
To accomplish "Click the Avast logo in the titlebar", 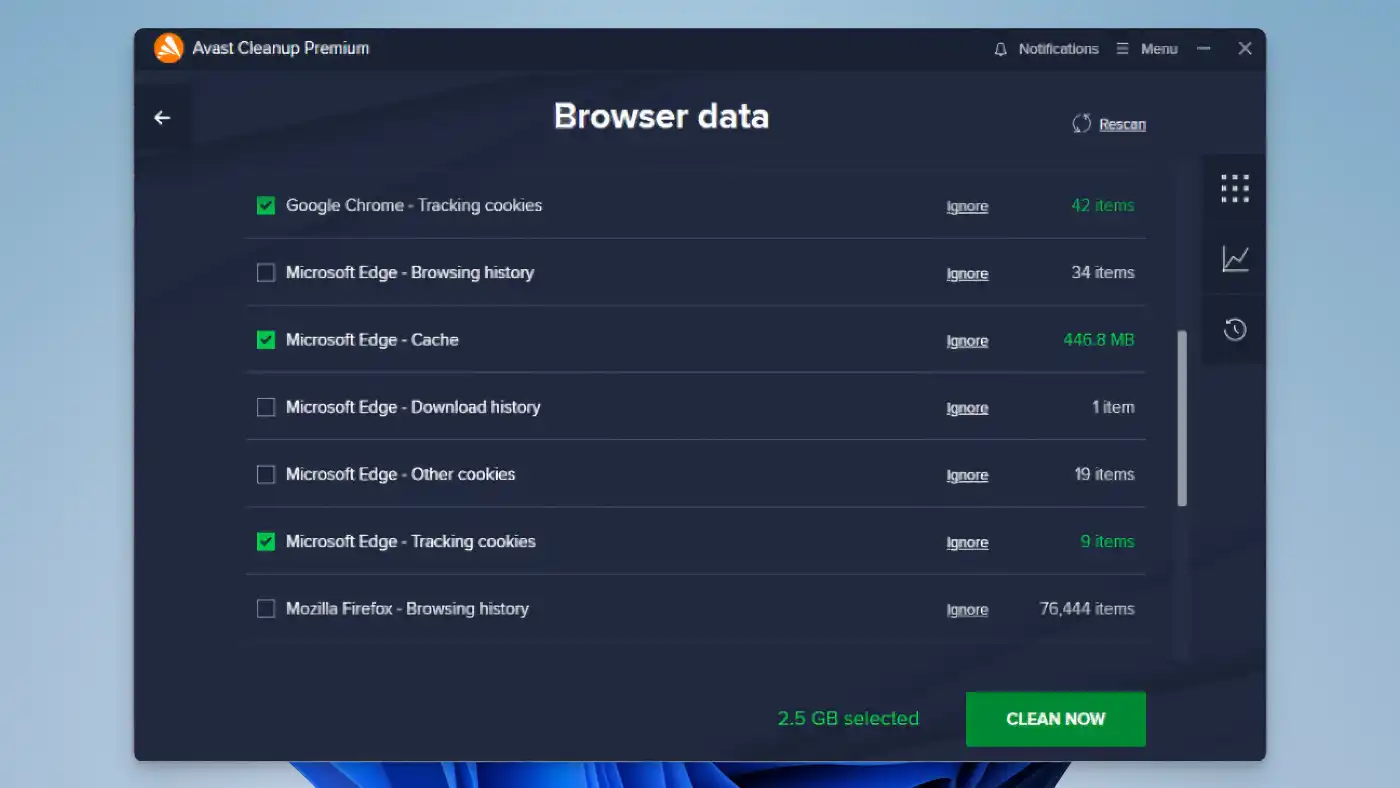I will (168, 47).
